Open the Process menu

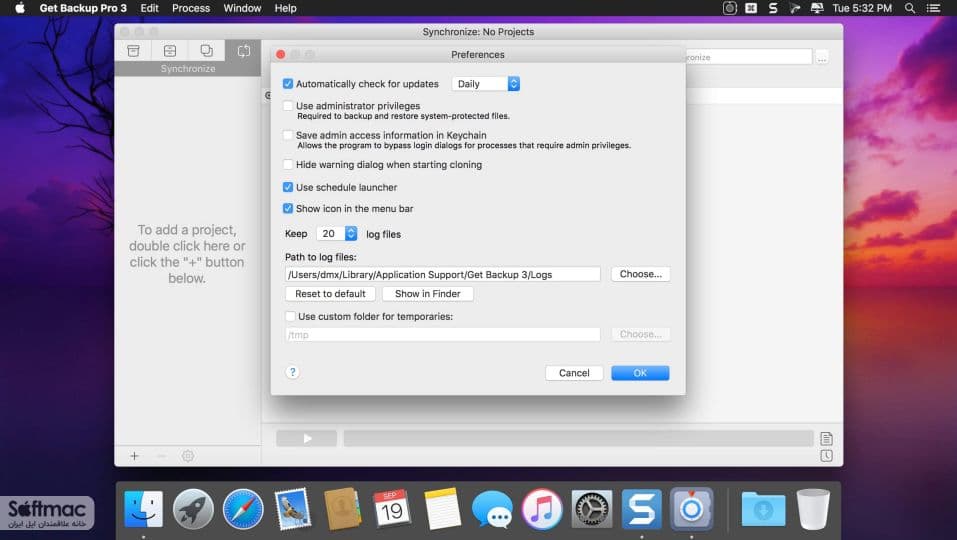(x=191, y=8)
